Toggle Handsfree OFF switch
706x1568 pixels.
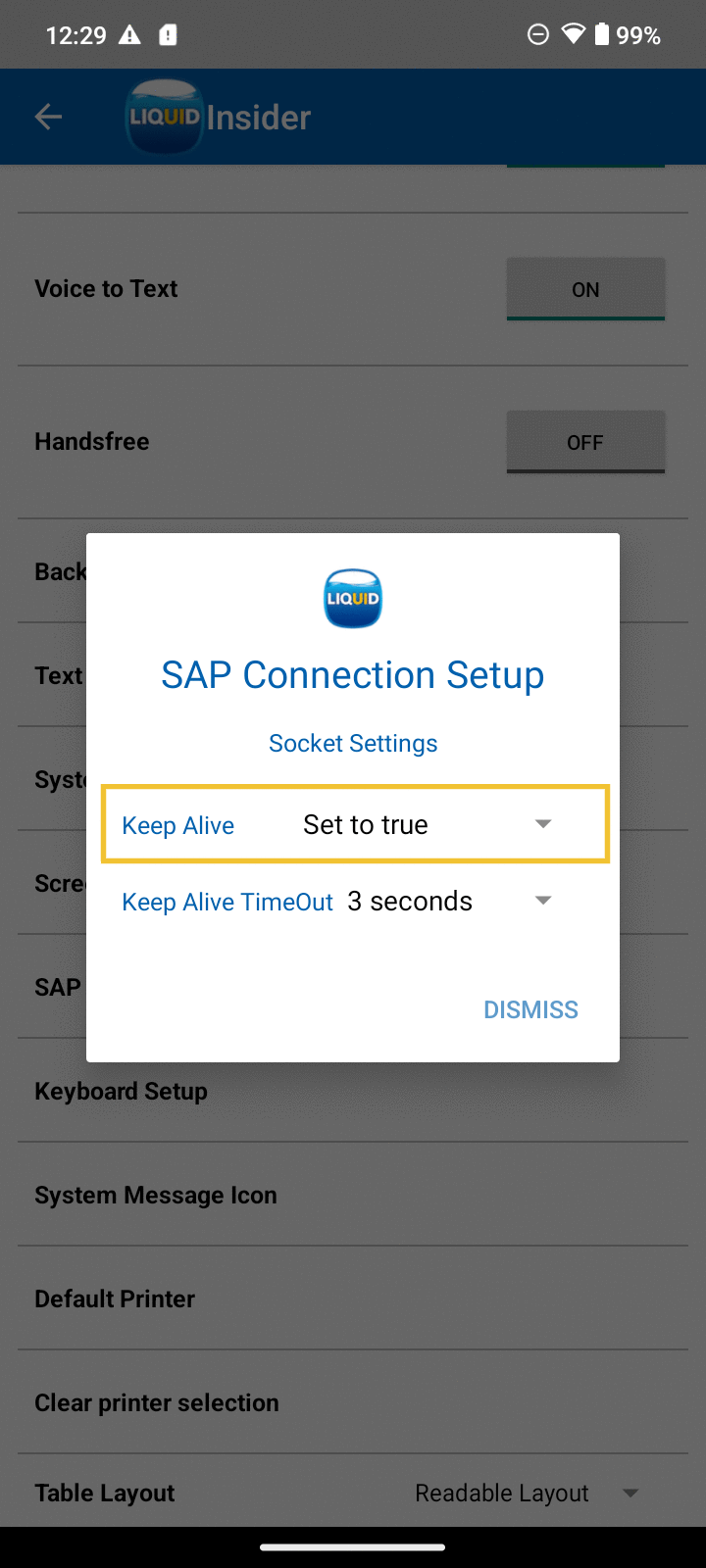pyautogui.click(x=585, y=442)
